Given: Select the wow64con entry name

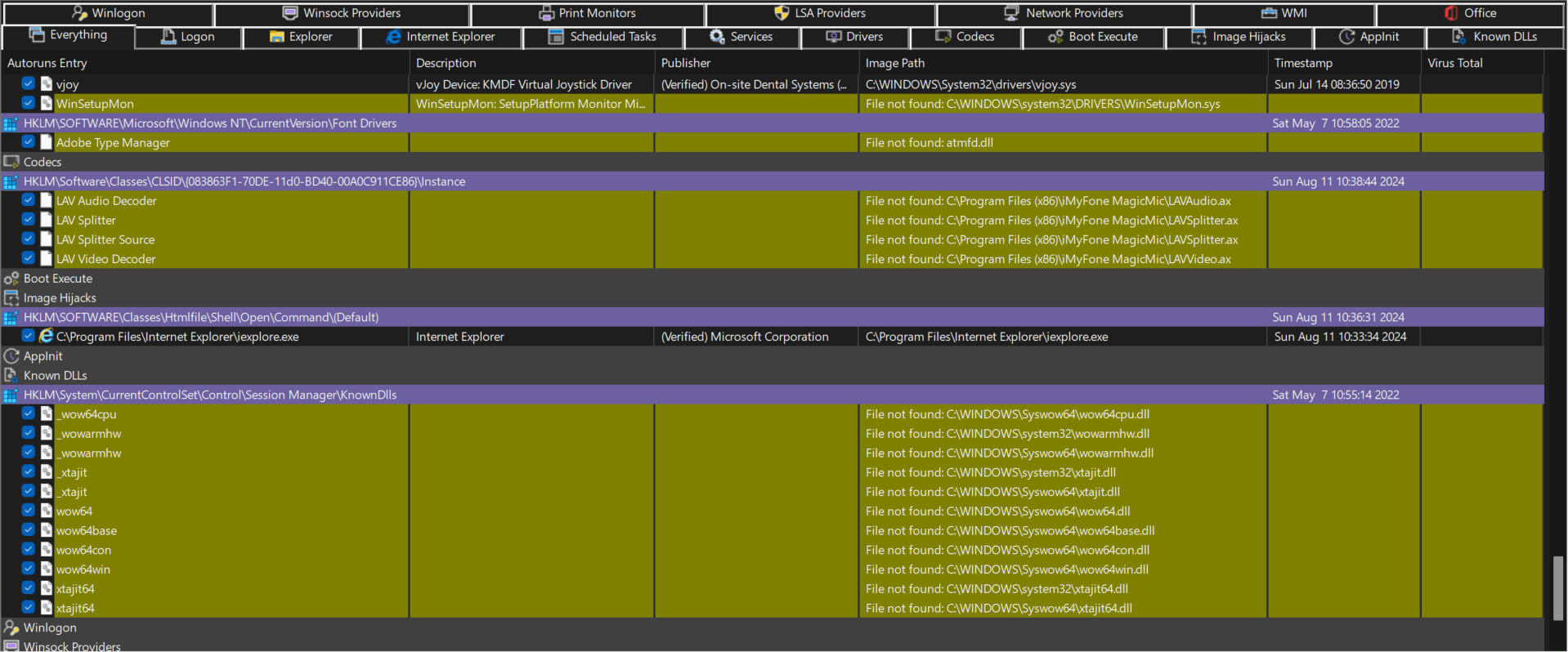Looking at the screenshot, I should [83, 551].
